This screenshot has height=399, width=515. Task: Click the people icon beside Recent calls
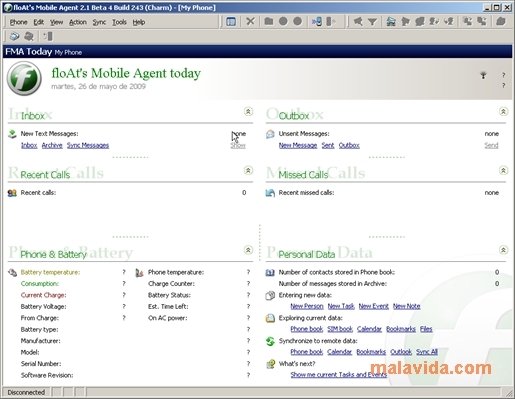tap(12, 193)
